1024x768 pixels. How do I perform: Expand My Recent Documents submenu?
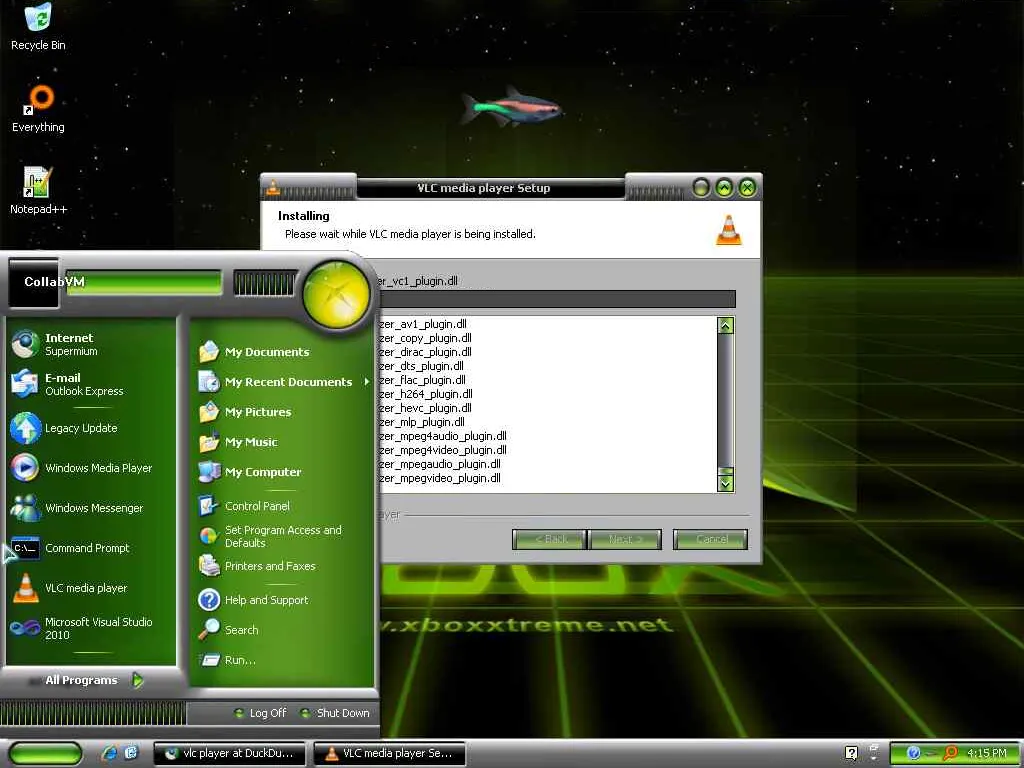point(282,382)
